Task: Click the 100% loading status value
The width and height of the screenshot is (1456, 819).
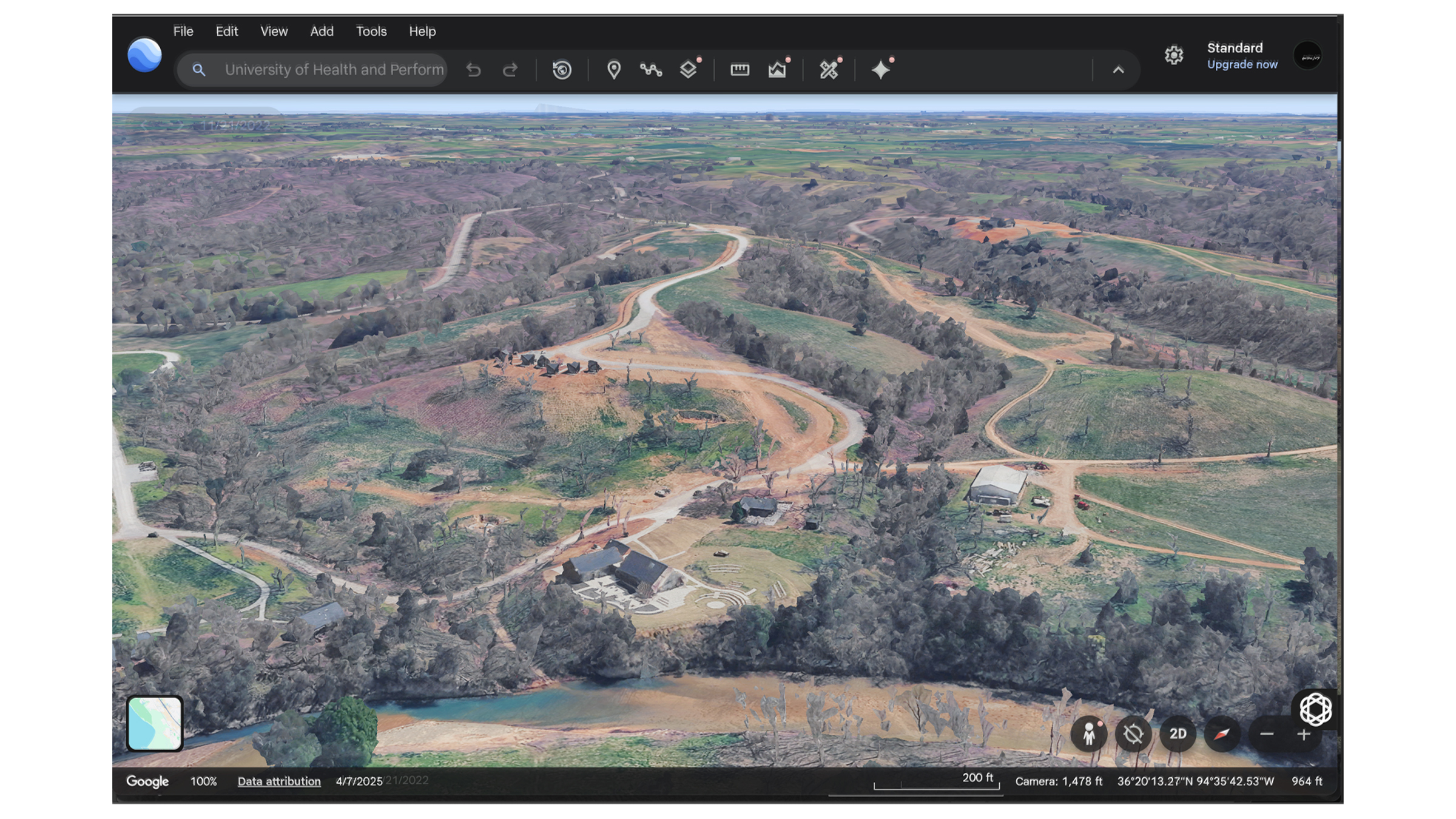Action: point(204,781)
